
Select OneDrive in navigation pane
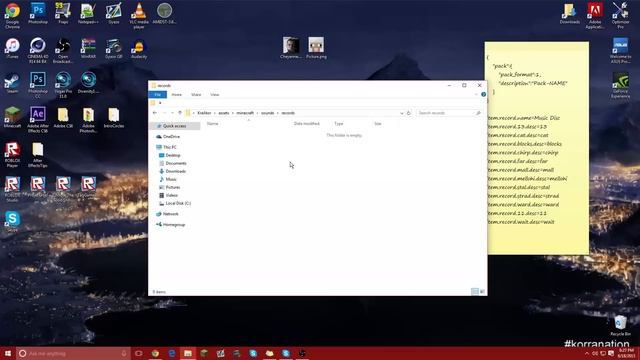171,137
